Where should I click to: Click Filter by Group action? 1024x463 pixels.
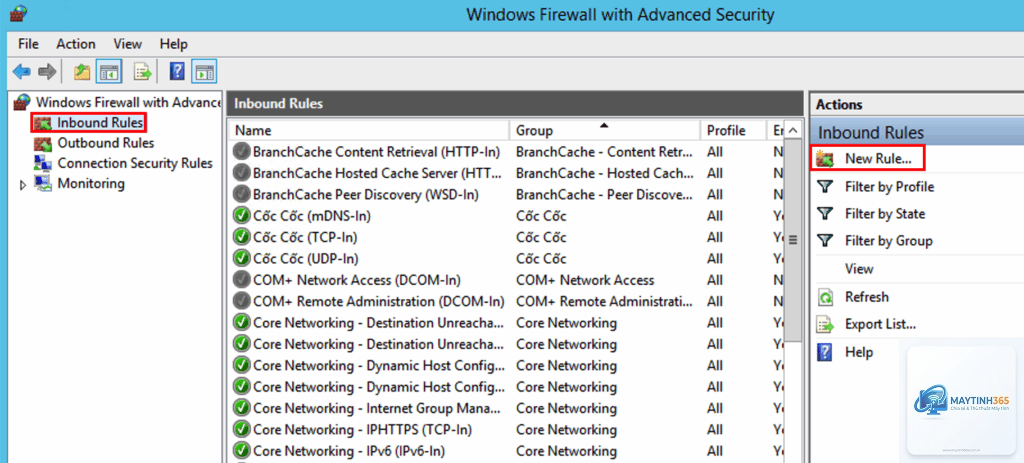(888, 241)
